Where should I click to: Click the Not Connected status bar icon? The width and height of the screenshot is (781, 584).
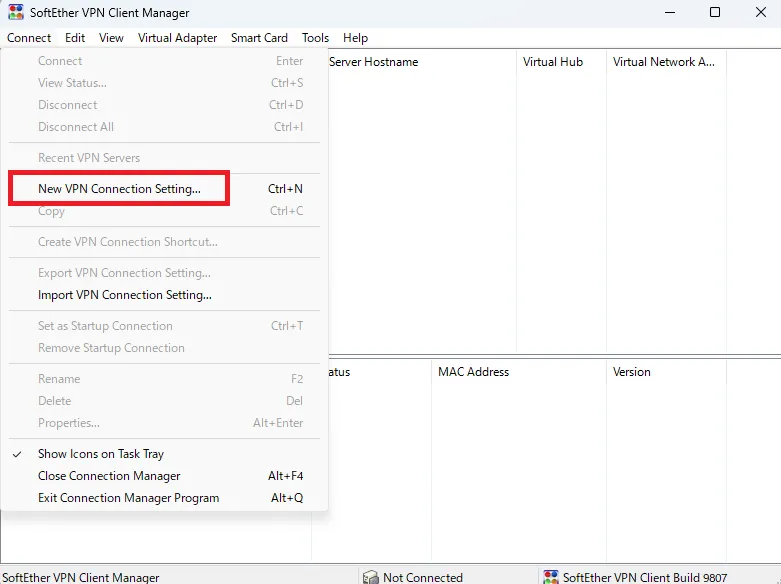click(x=371, y=577)
